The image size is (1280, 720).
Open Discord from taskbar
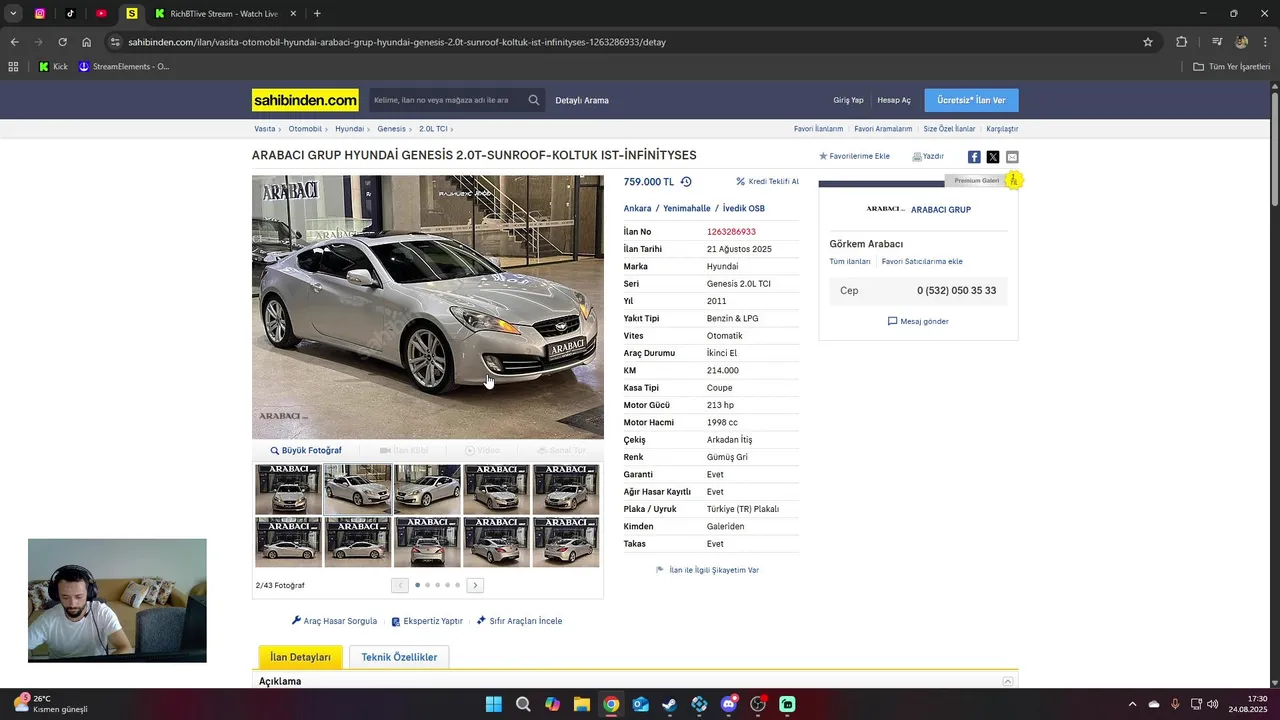coord(728,704)
